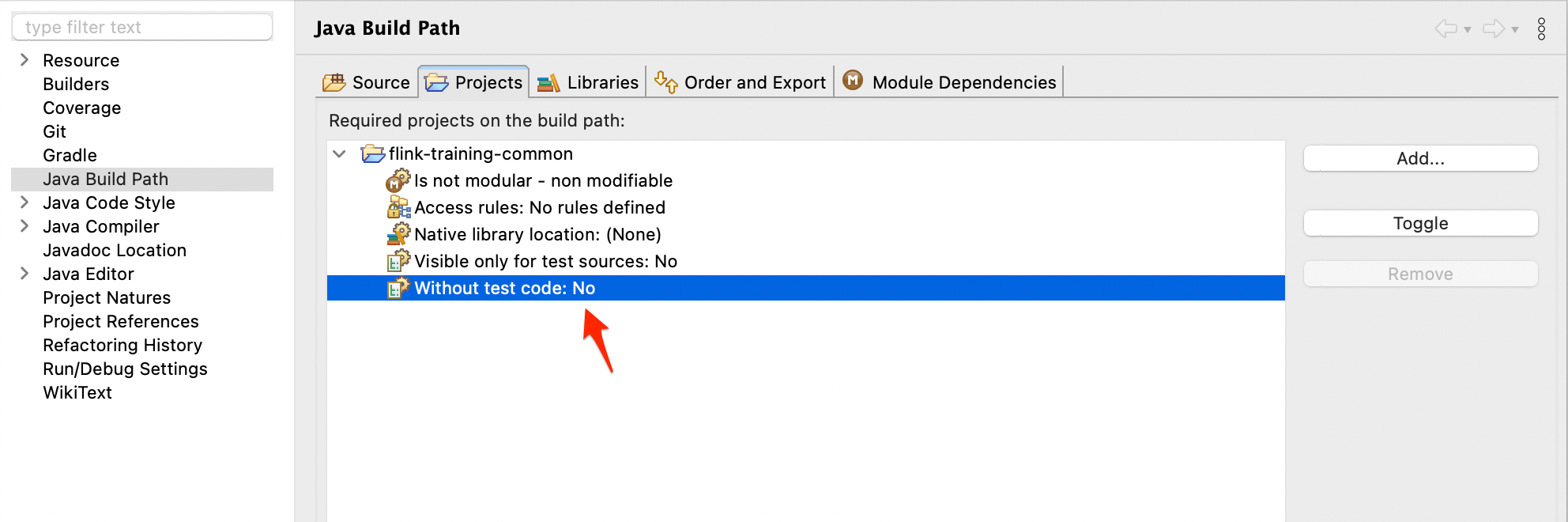Screen dimensions: 1568x522
Task: Select WikiText in the sidebar
Action: (x=77, y=392)
